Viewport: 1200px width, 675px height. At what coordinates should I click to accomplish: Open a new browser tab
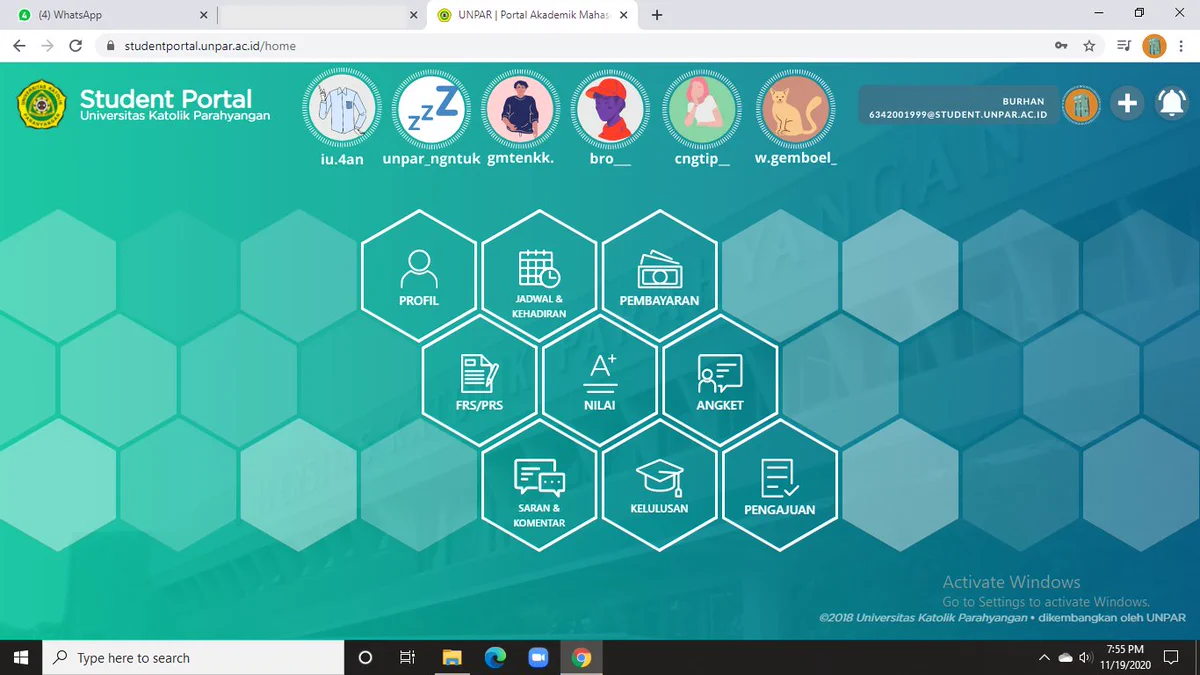657,15
